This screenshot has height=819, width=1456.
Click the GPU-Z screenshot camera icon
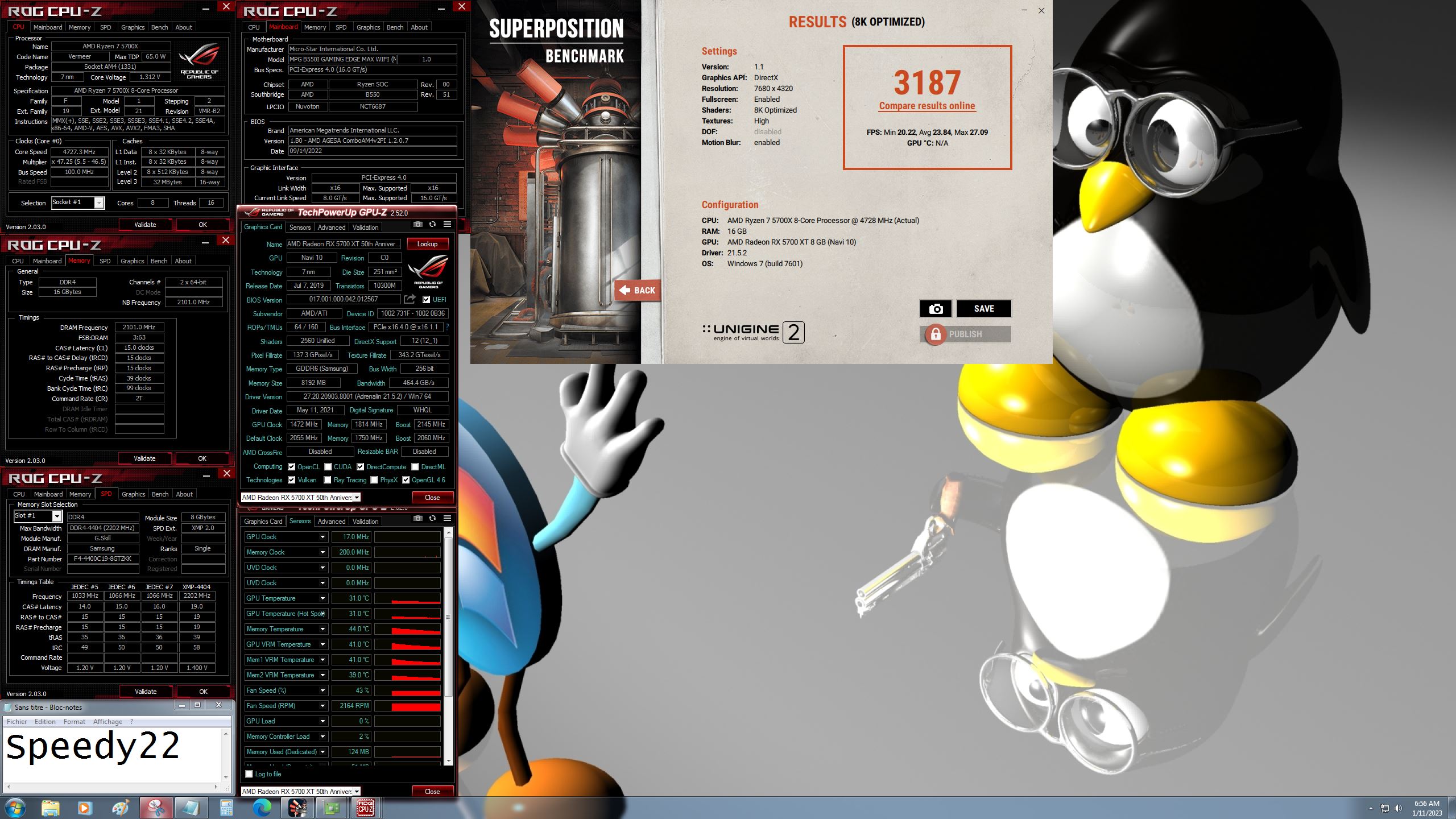click(x=418, y=224)
